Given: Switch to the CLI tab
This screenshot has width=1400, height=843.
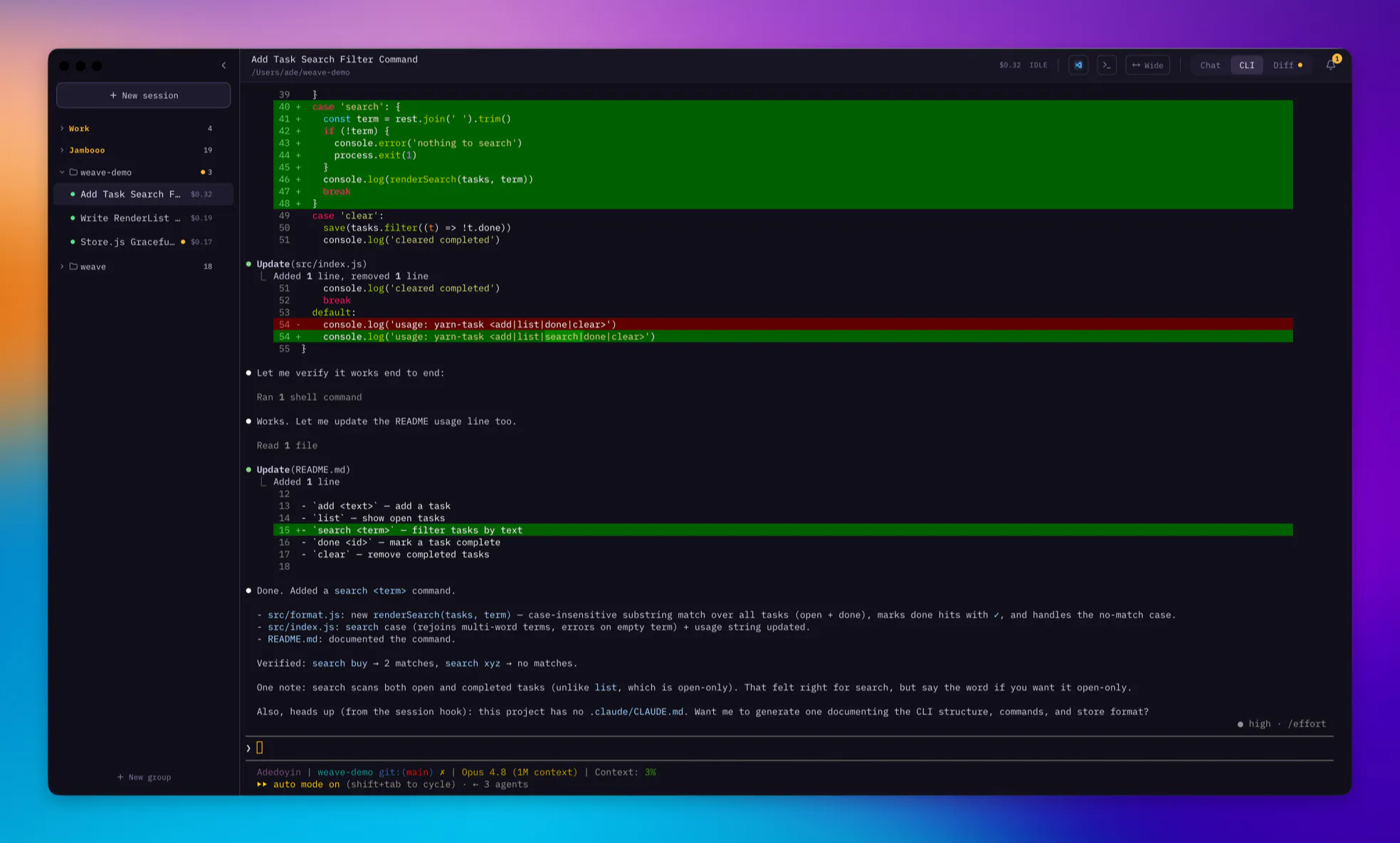Looking at the screenshot, I should pos(1246,65).
